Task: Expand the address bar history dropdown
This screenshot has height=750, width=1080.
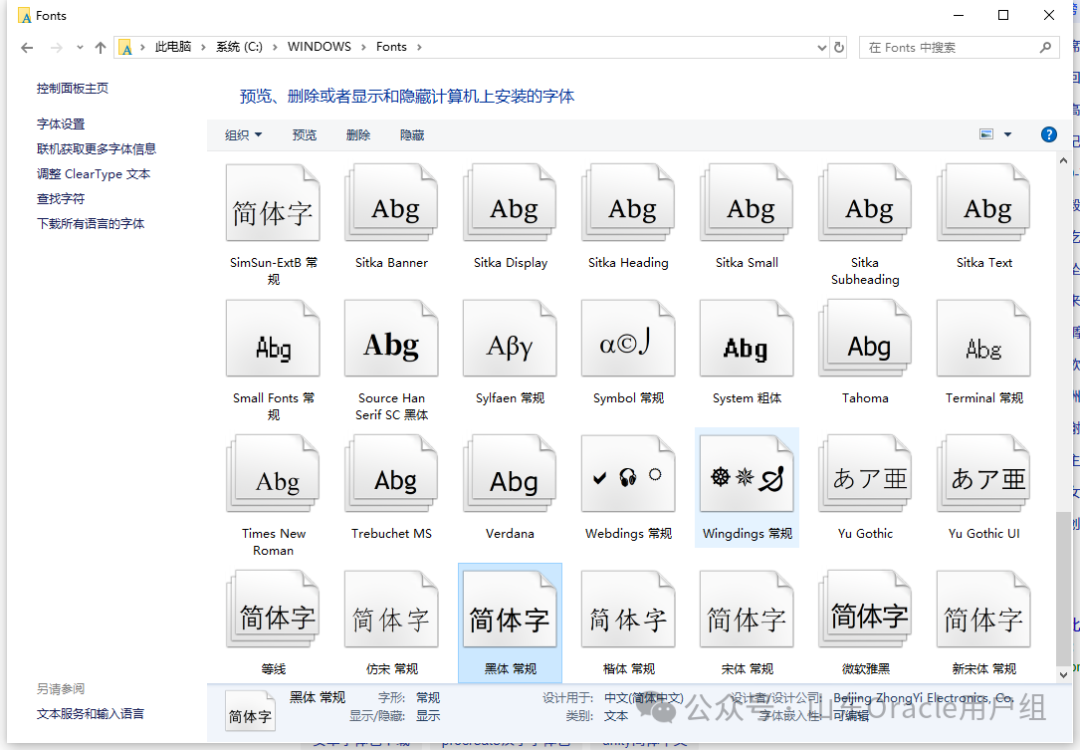Action: pyautogui.click(x=822, y=48)
